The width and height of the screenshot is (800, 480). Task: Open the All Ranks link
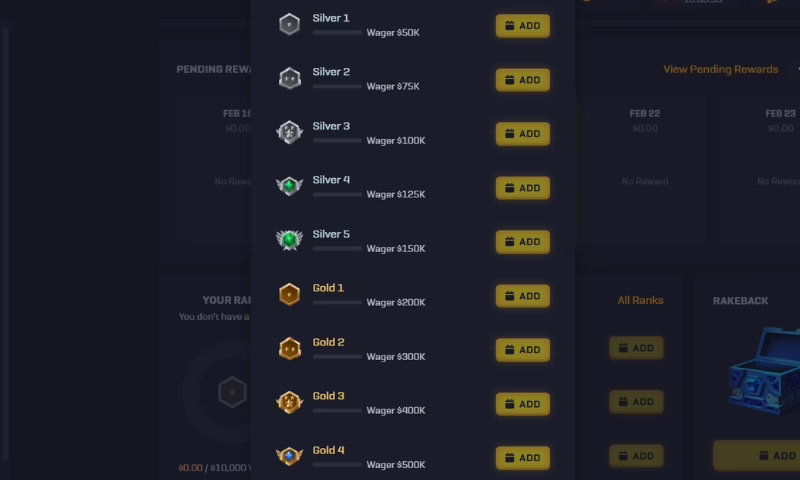(640, 300)
